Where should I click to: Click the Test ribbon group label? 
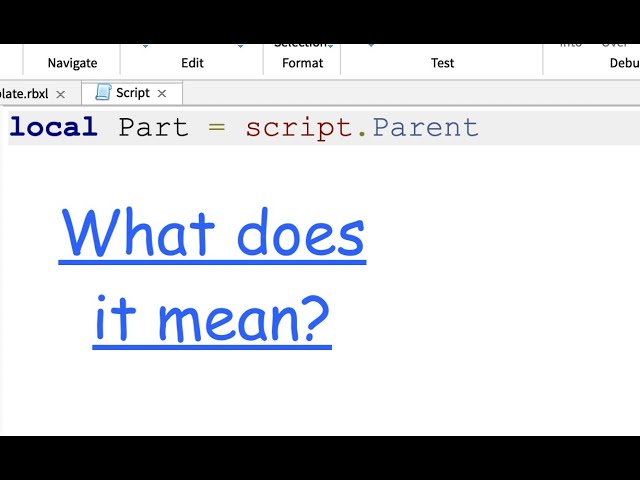pyautogui.click(x=442, y=63)
